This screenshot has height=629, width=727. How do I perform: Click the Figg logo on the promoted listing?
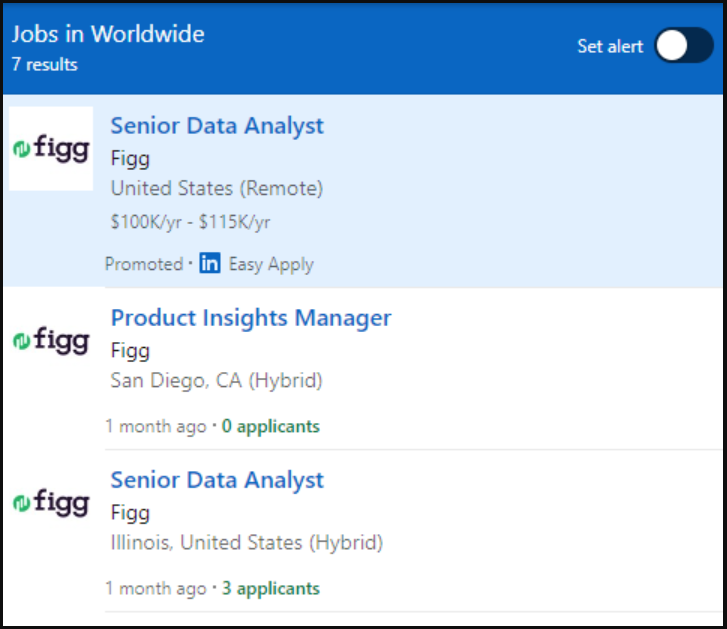[51, 148]
